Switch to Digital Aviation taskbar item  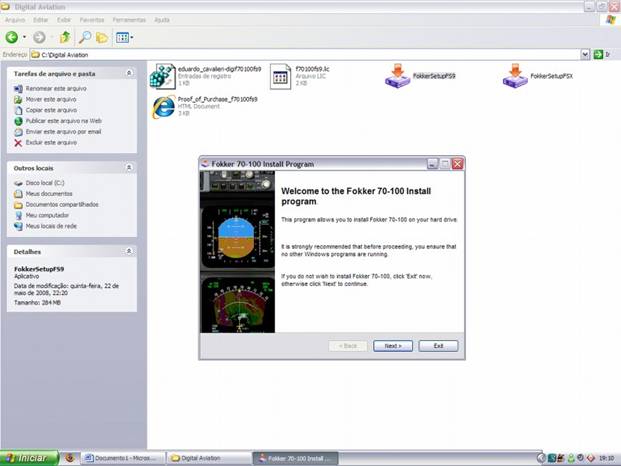point(208,458)
